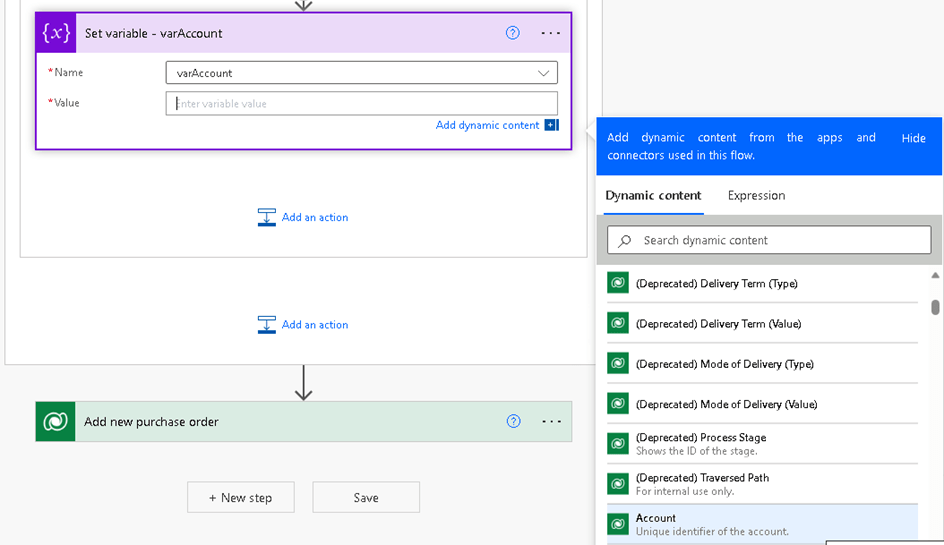Expand the varAccount Name dropdown

click(543, 73)
